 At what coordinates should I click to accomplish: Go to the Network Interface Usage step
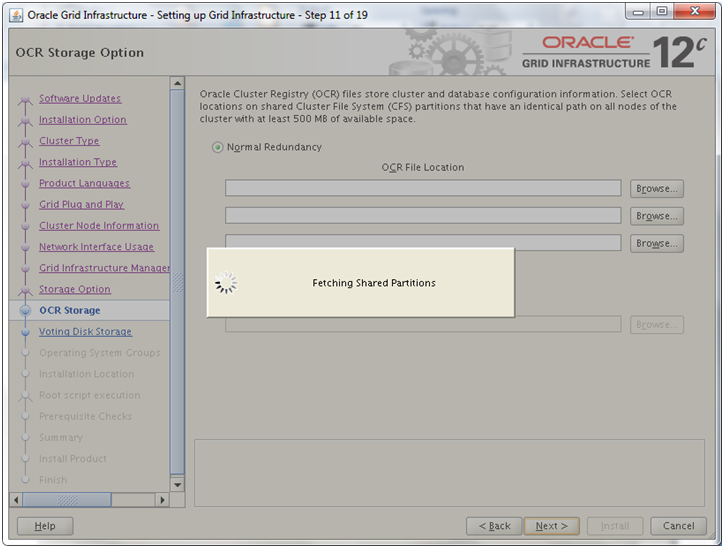[x=97, y=247]
